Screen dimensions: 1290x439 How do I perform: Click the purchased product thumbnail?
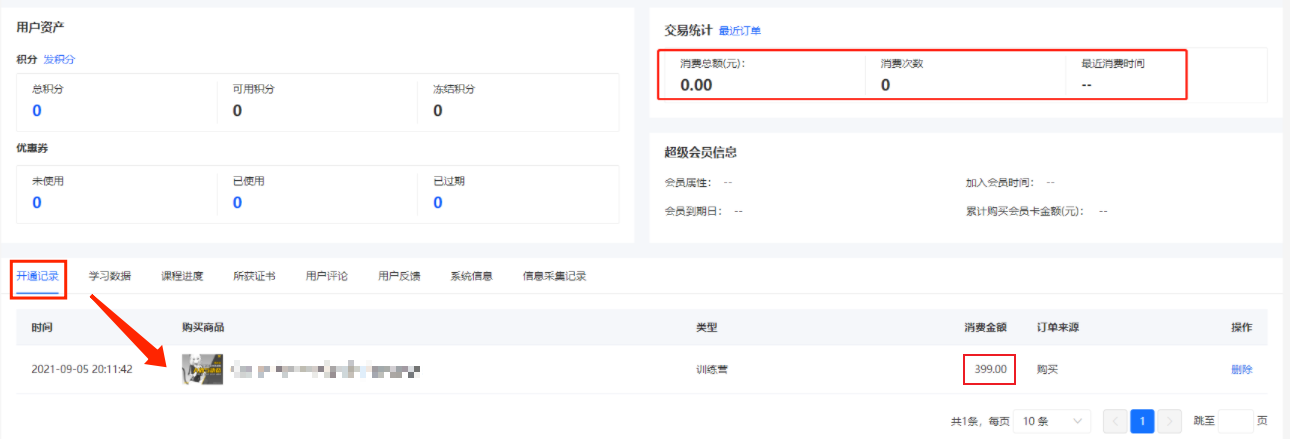pos(202,369)
